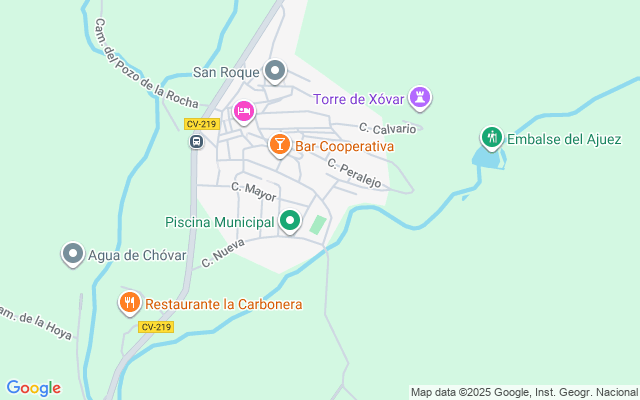
Task: Click the Bar Cooperativa cocktail icon
Action: (x=280, y=145)
